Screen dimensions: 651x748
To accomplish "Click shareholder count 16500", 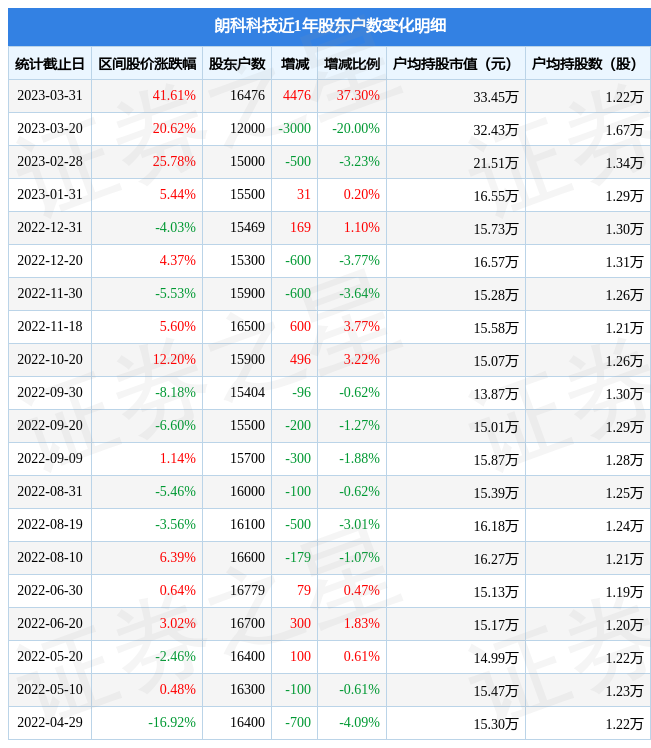I will (248, 326).
